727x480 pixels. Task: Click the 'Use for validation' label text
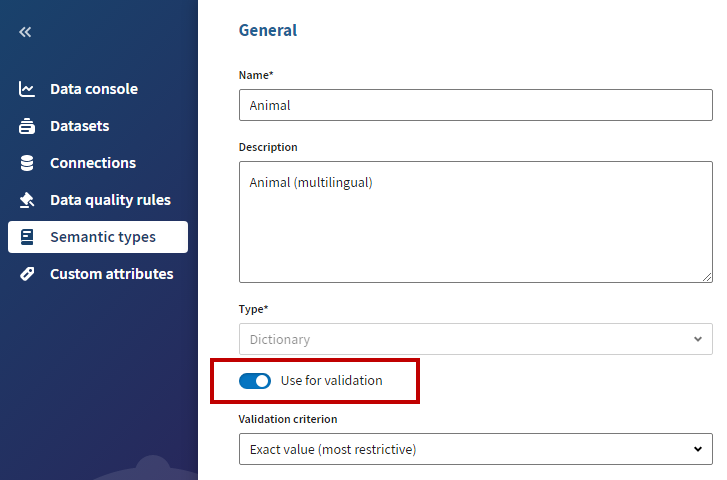(x=331, y=381)
